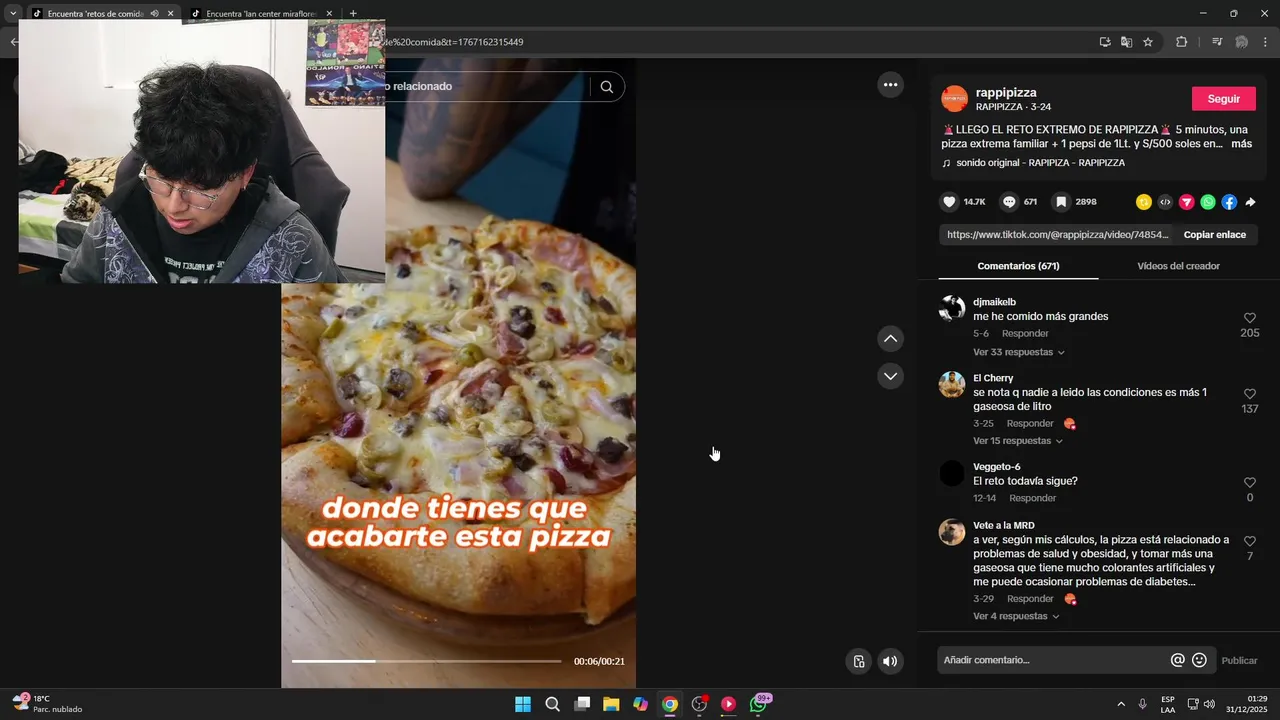Expand 'Ver 15 respuestas'
The width and height of the screenshot is (1280, 720).
click(1018, 441)
